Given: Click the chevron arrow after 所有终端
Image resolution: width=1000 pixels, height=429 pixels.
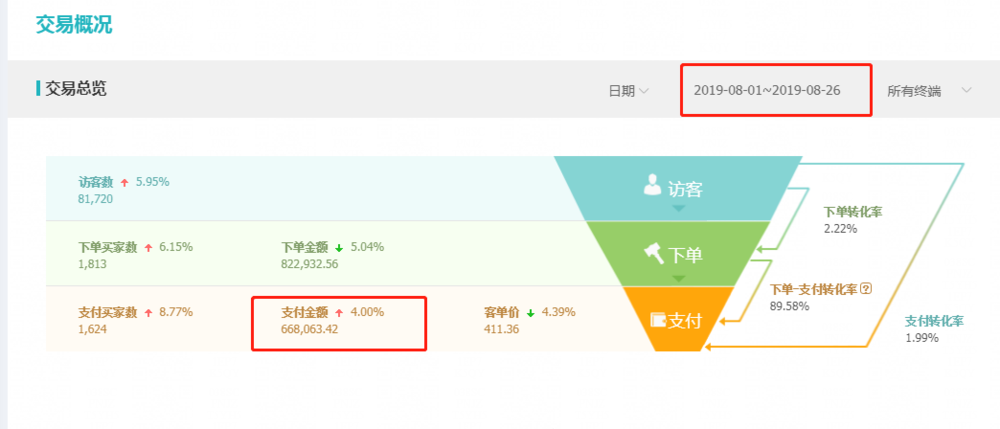Looking at the screenshot, I should [x=966, y=91].
